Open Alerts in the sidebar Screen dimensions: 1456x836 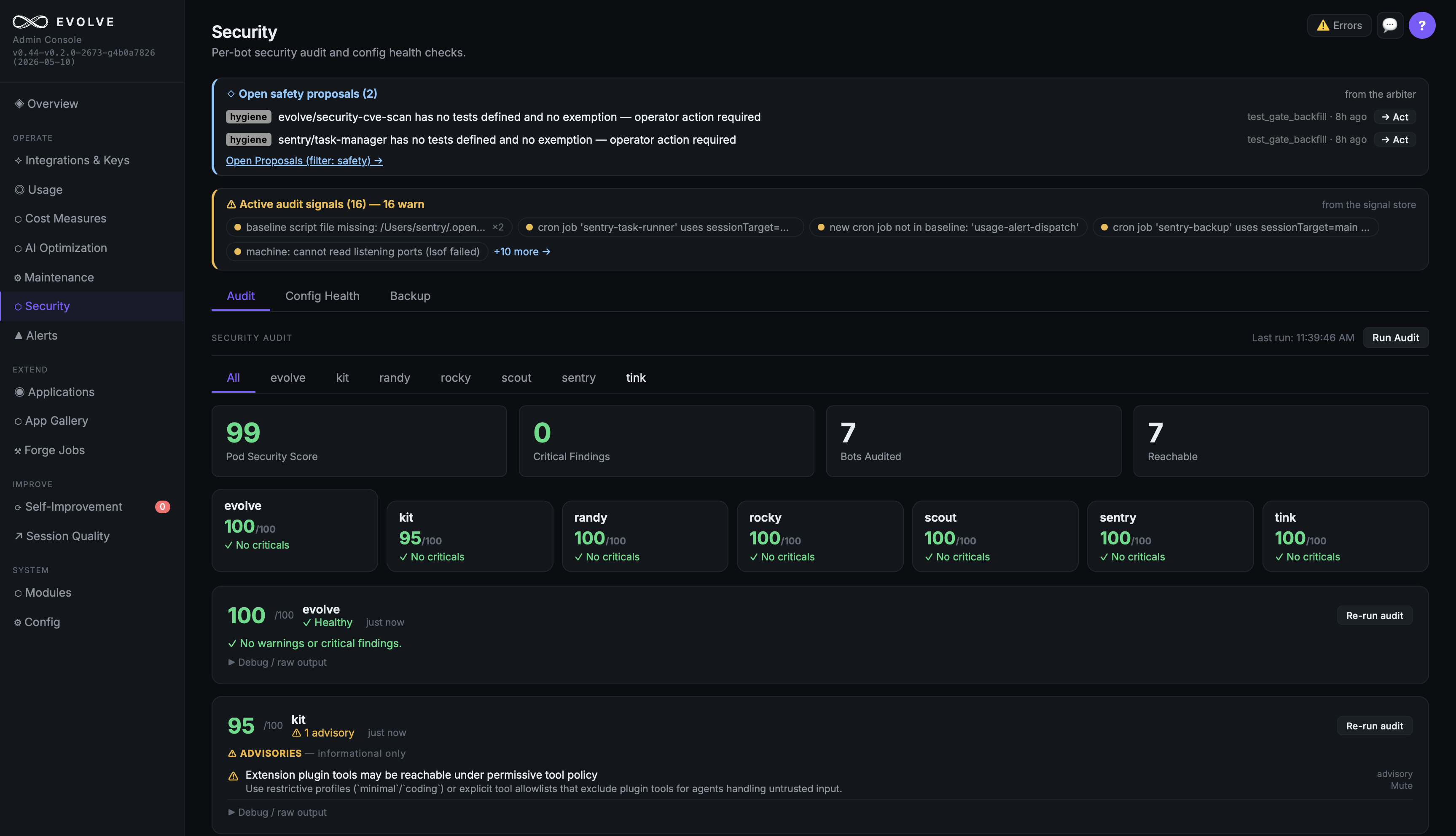coord(92,335)
